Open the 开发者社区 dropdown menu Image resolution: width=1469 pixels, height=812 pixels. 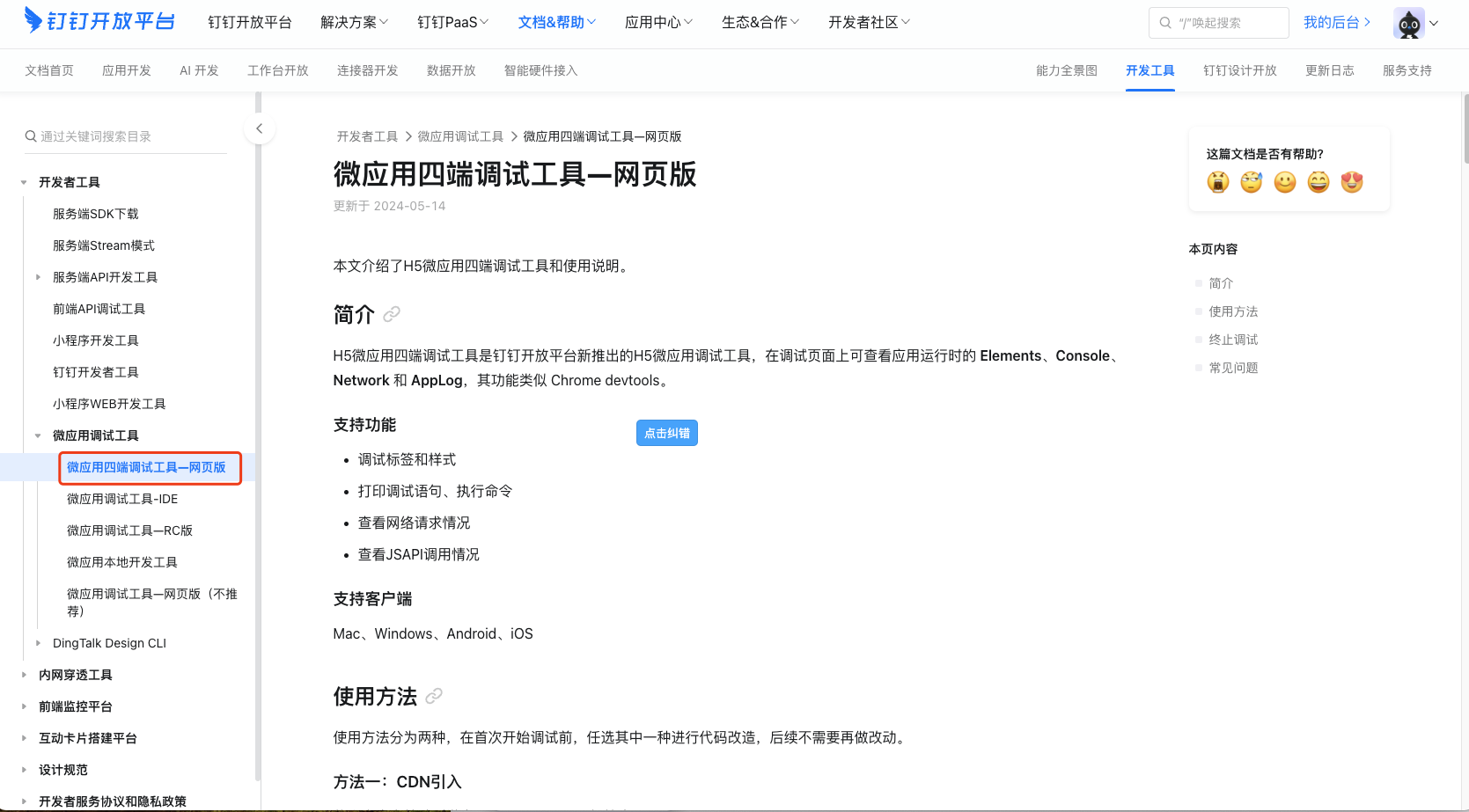click(869, 22)
